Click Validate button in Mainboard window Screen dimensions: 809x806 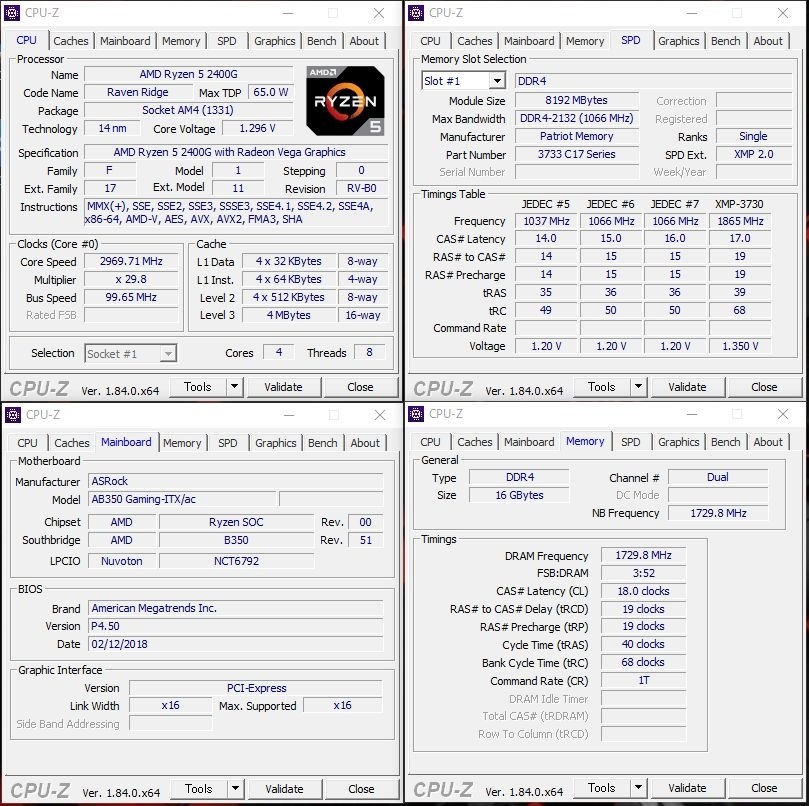point(284,788)
